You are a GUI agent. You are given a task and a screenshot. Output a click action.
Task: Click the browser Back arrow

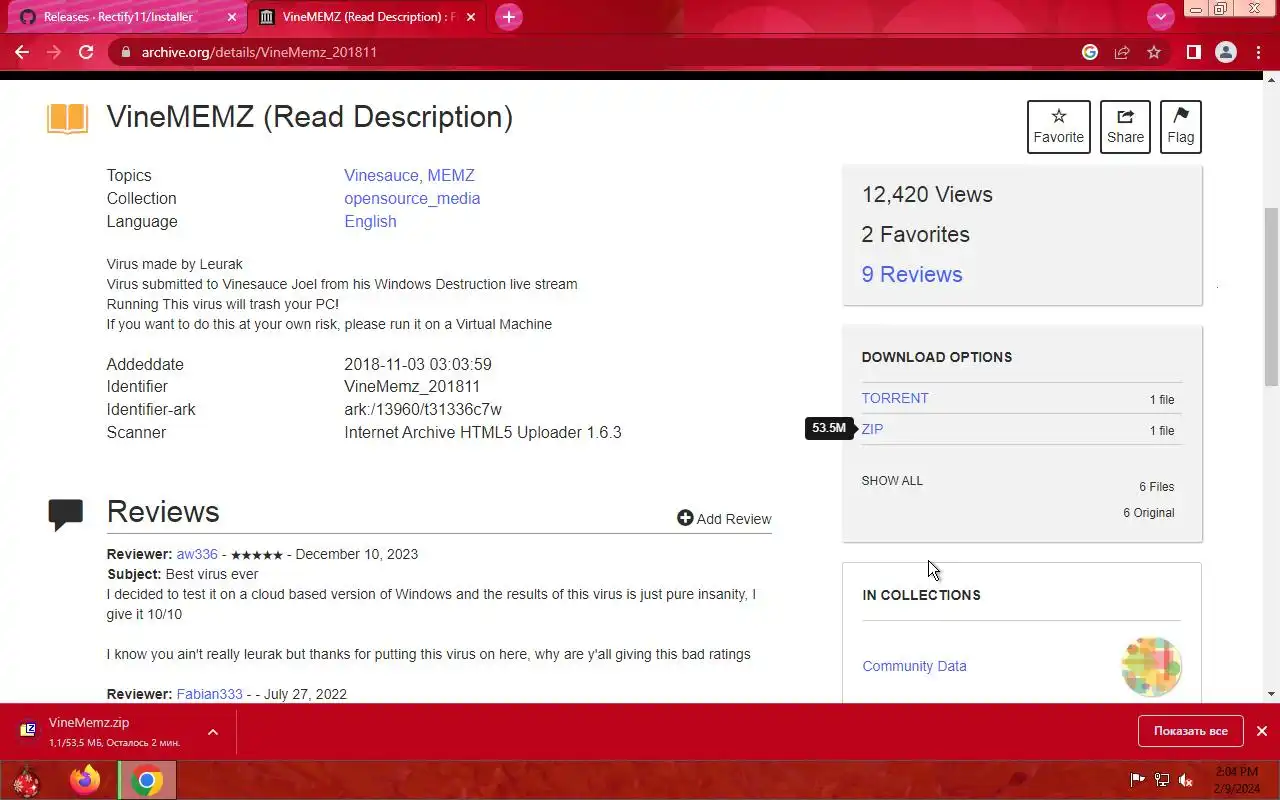point(22,52)
